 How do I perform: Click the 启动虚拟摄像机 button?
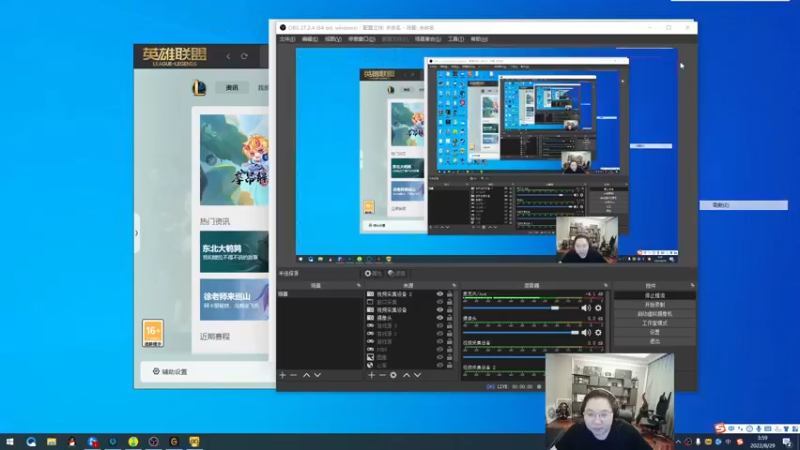(655, 314)
